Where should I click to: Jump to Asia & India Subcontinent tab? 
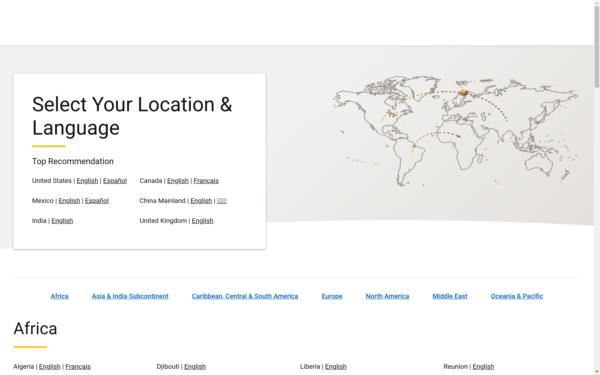point(130,296)
